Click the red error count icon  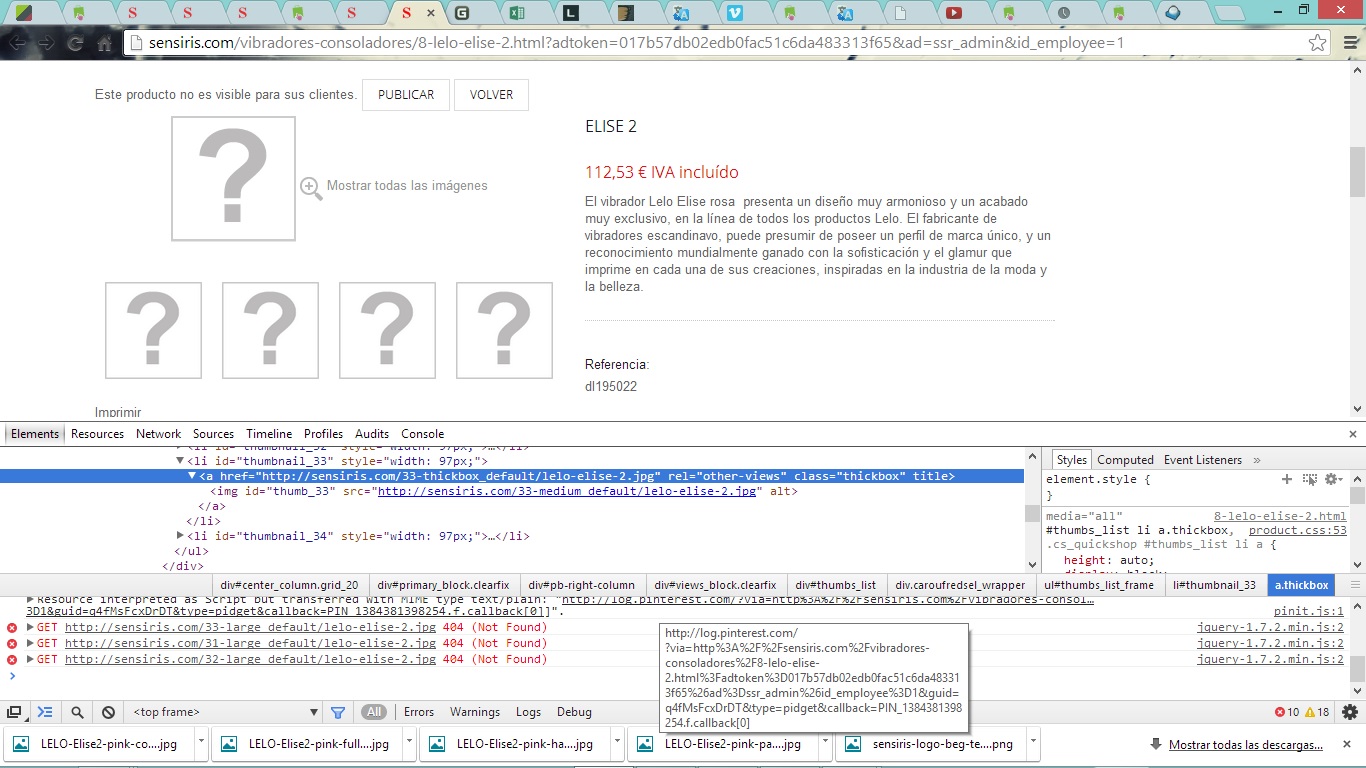[1280, 712]
